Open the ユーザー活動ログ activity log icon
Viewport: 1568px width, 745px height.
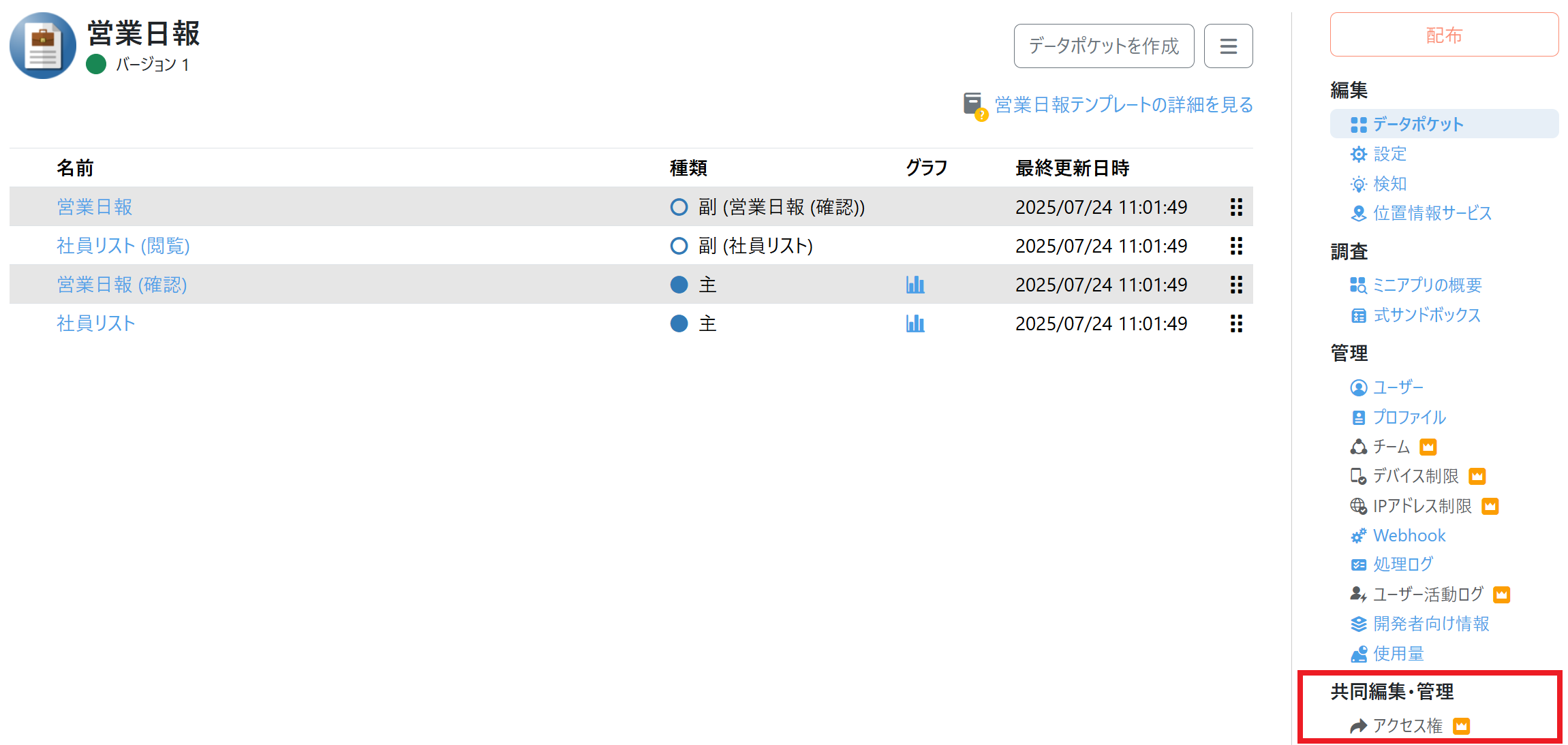coord(1357,594)
